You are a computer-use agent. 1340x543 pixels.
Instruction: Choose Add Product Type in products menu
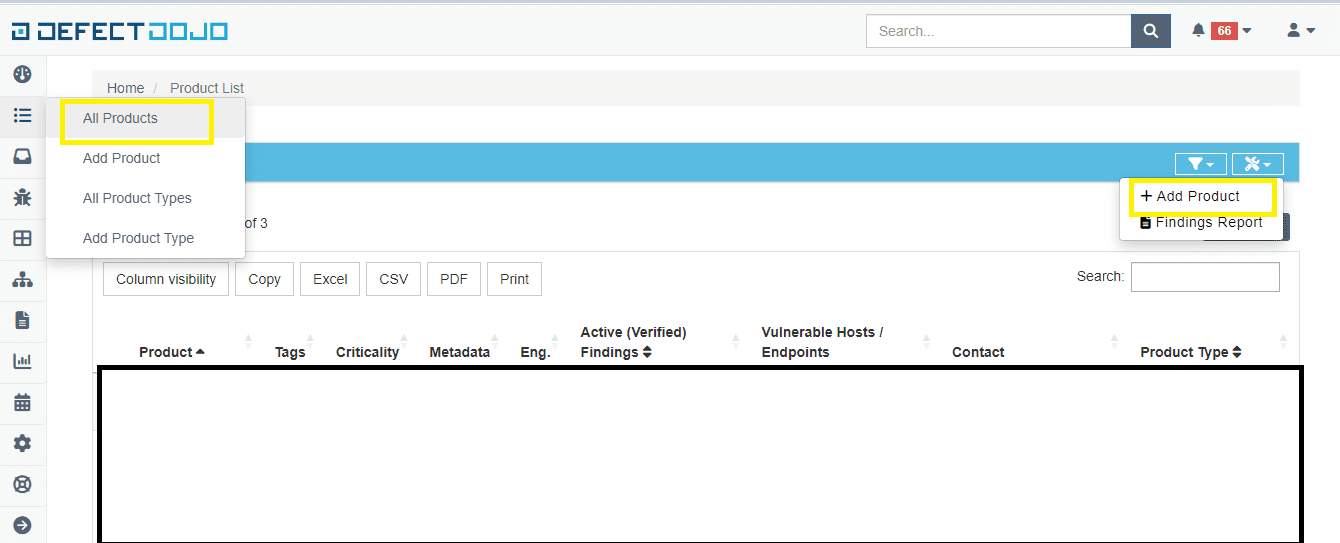(x=138, y=238)
